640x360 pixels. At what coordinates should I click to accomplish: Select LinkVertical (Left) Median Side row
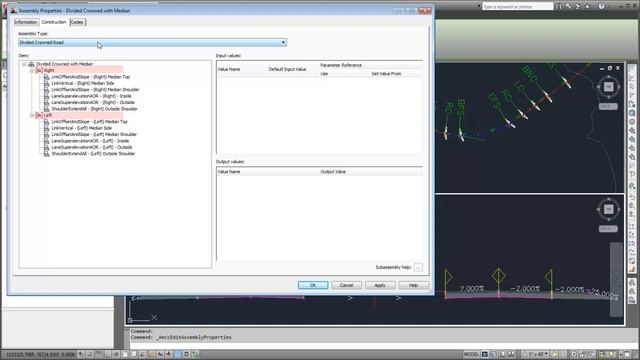coord(81,128)
